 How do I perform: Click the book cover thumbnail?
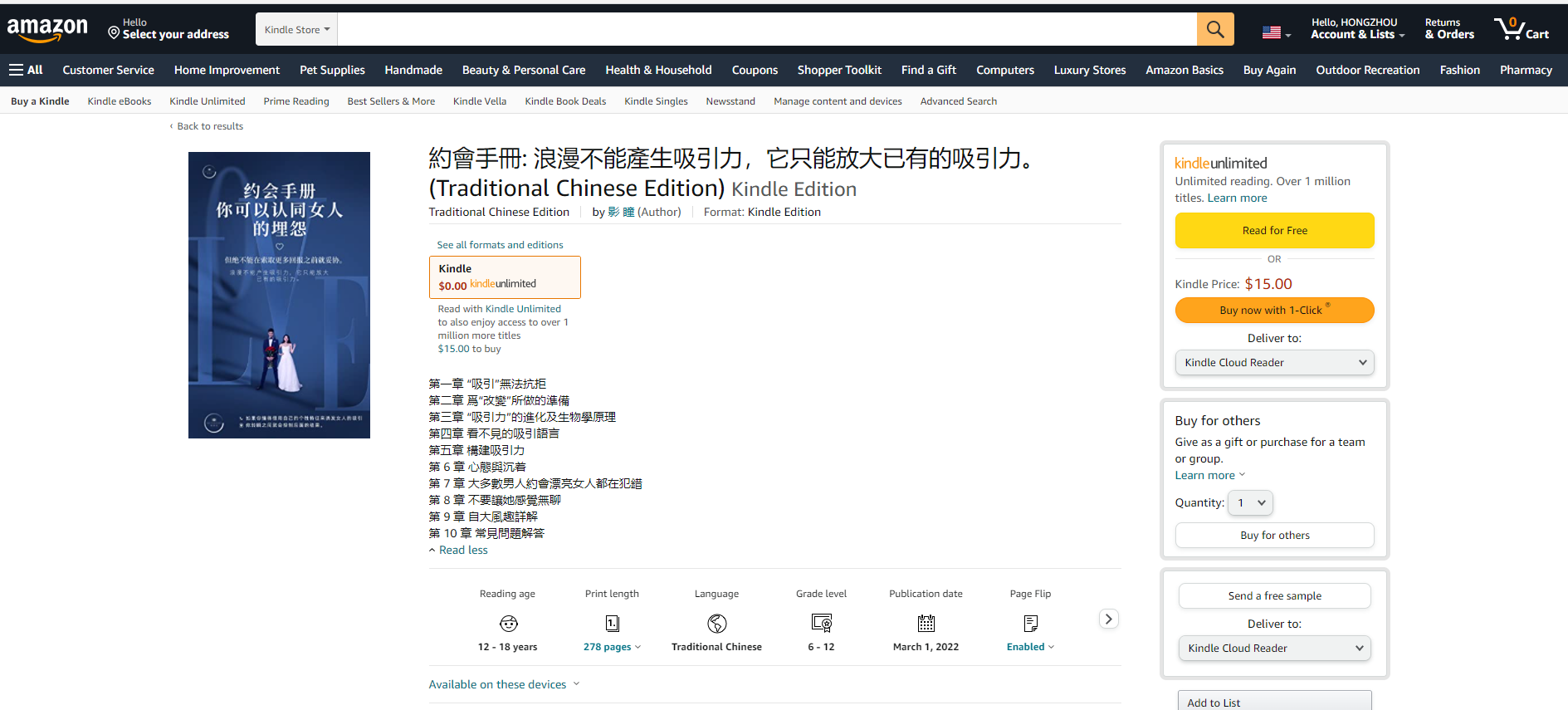(279, 295)
